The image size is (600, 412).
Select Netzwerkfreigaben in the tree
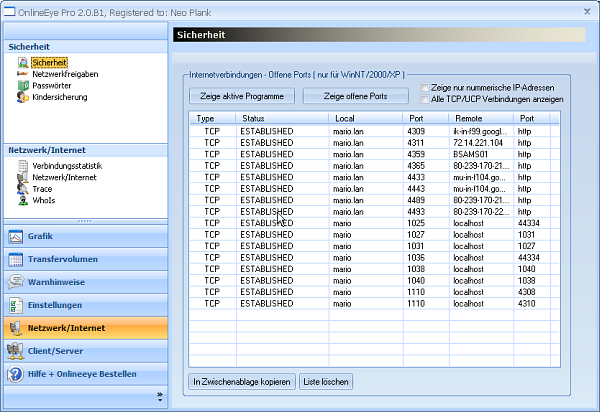pyautogui.click(x=65, y=74)
